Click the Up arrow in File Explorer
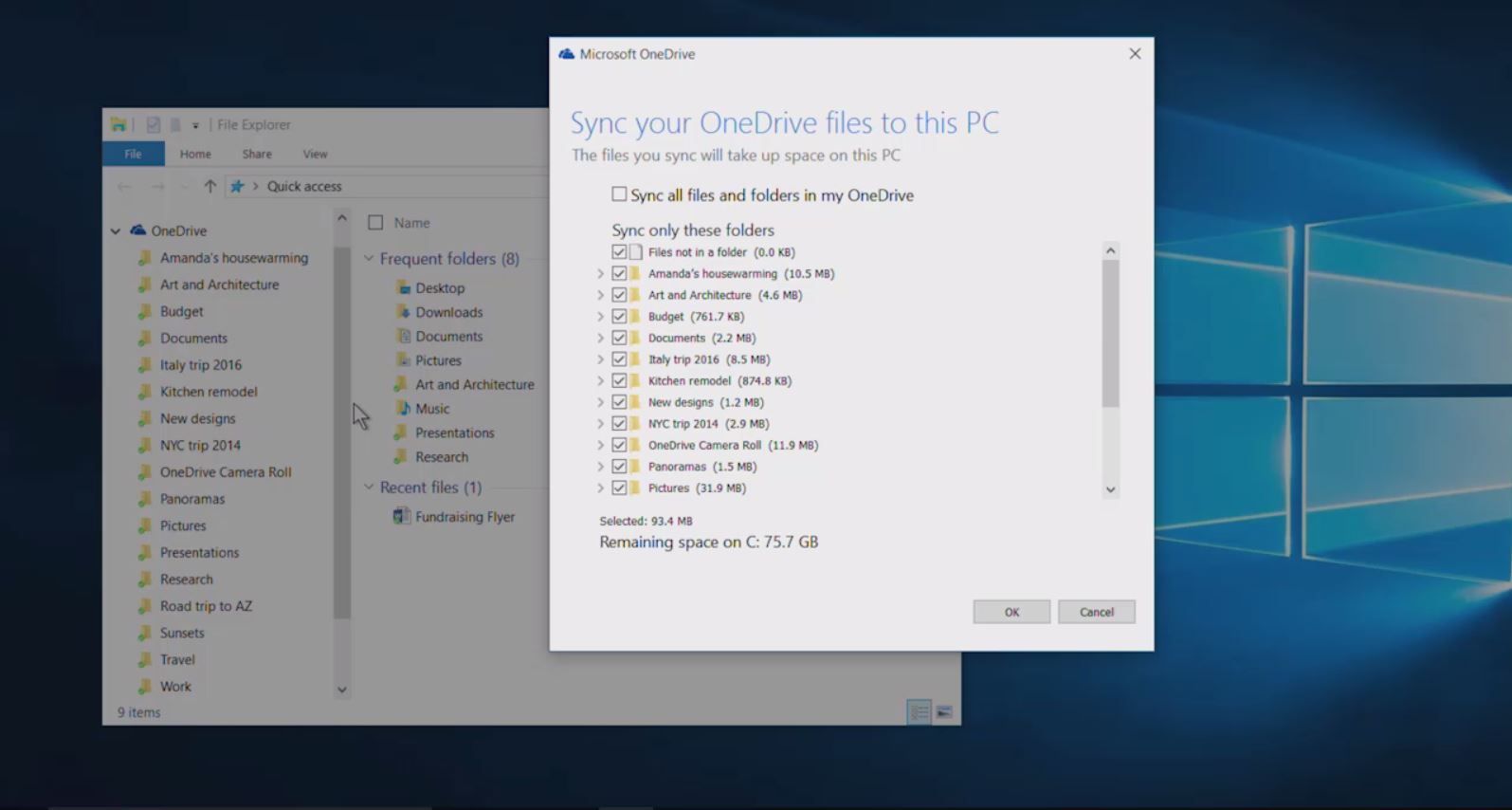Viewport: 1512px width, 810px height. point(210,186)
